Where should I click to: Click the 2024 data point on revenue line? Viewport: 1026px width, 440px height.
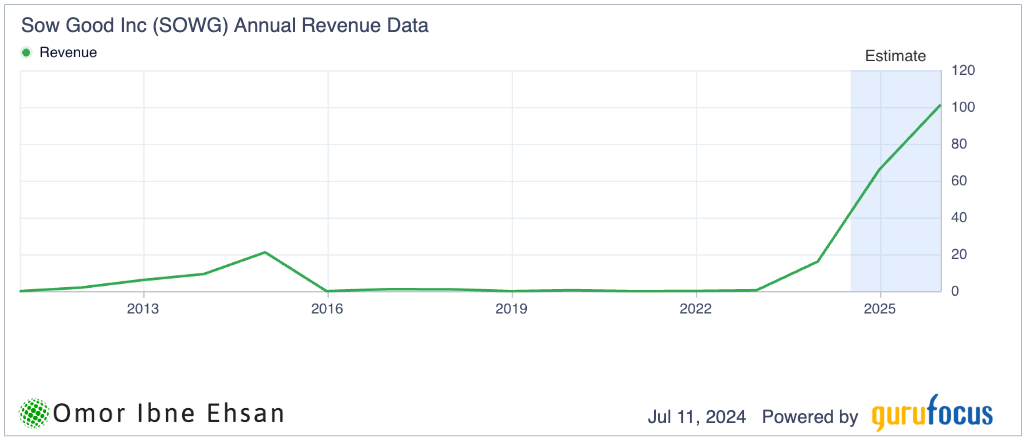pos(818,261)
